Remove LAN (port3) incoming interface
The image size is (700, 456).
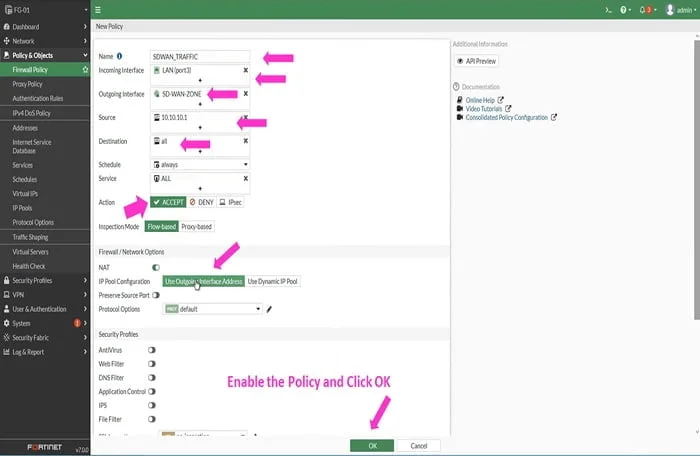(246, 70)
